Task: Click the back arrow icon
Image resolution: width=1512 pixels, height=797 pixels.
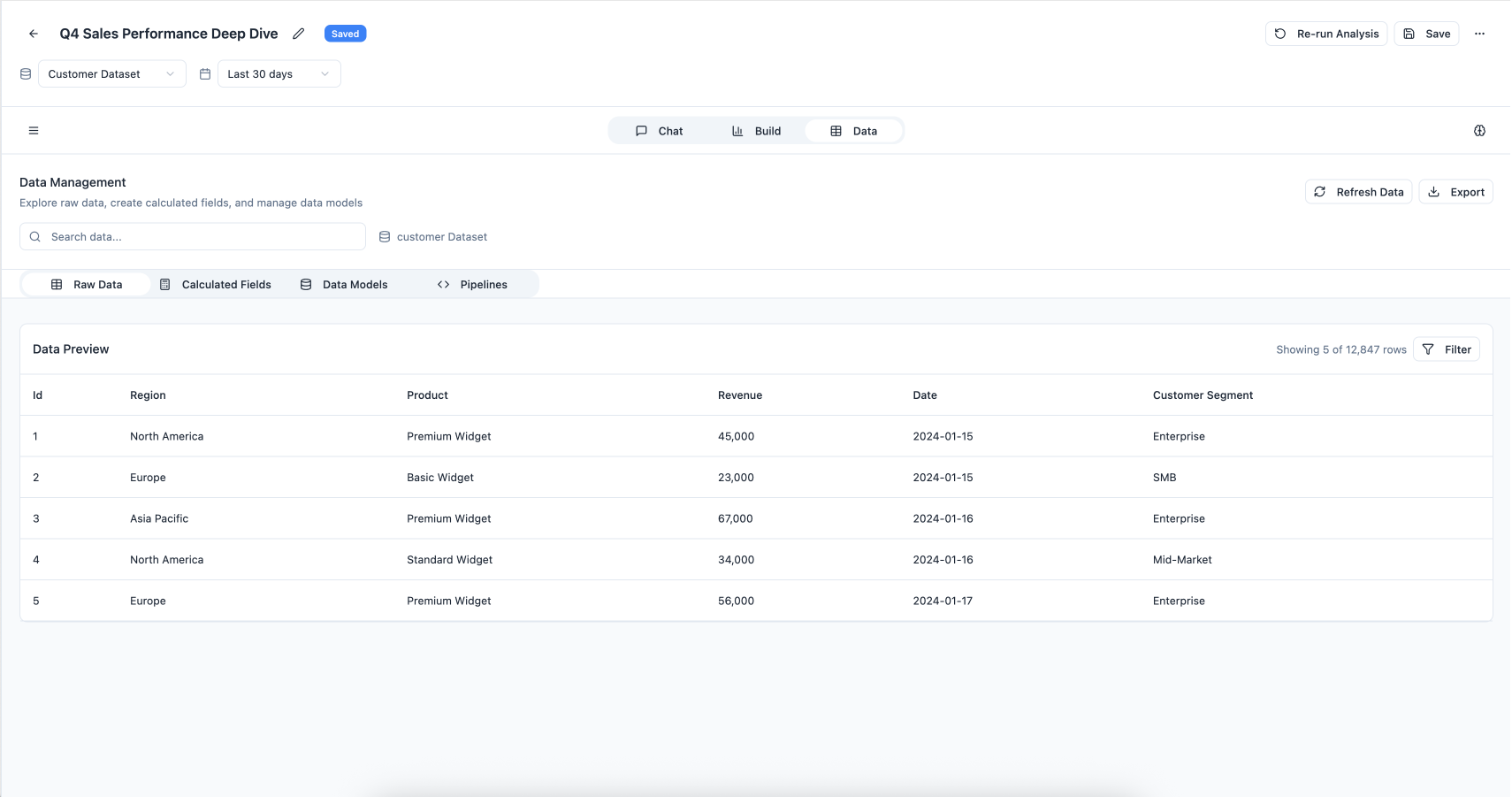Action: click(x=34, y=34)
